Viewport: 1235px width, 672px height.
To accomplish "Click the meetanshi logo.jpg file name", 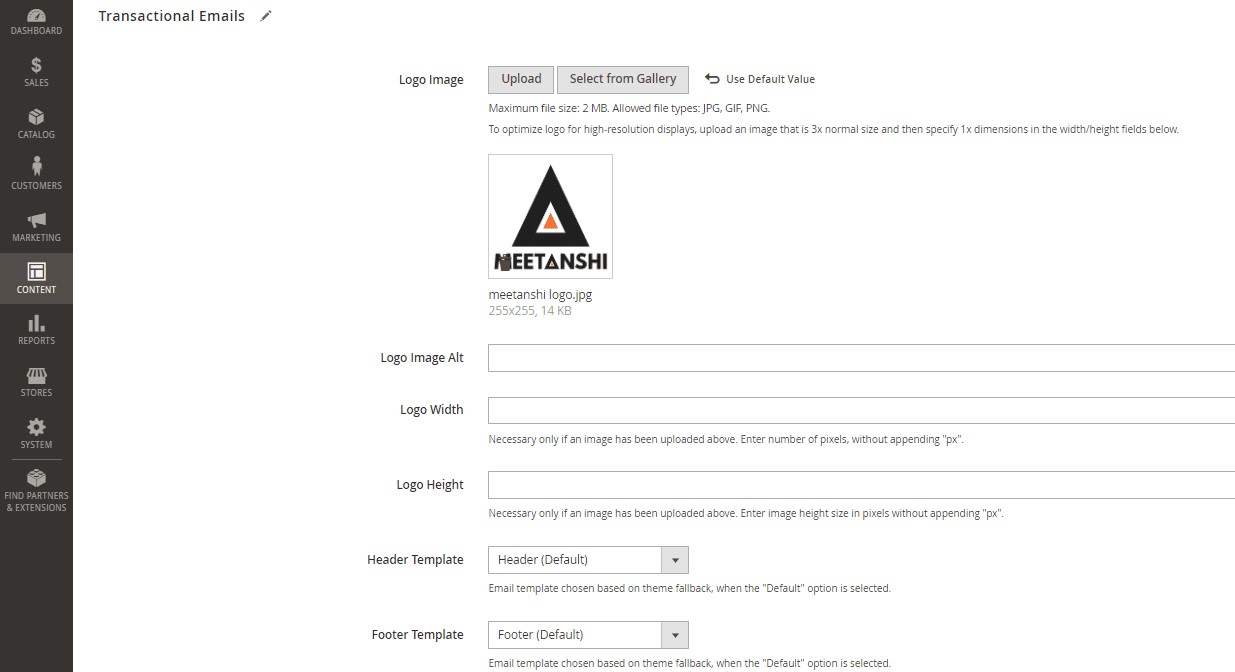I will click(540, 295).
